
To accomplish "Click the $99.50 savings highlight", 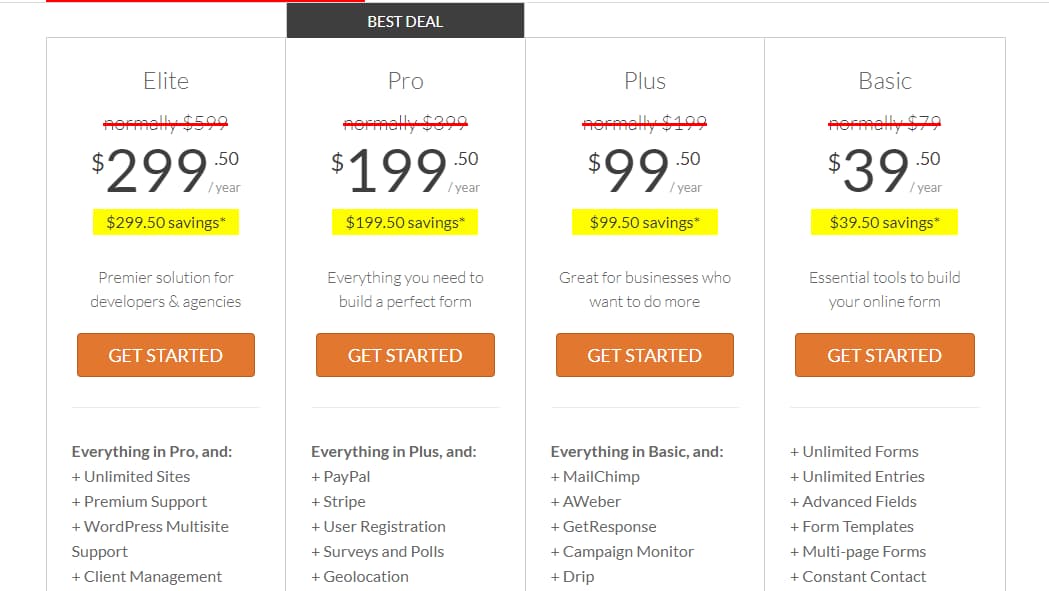I will click(x=644, y=221).
